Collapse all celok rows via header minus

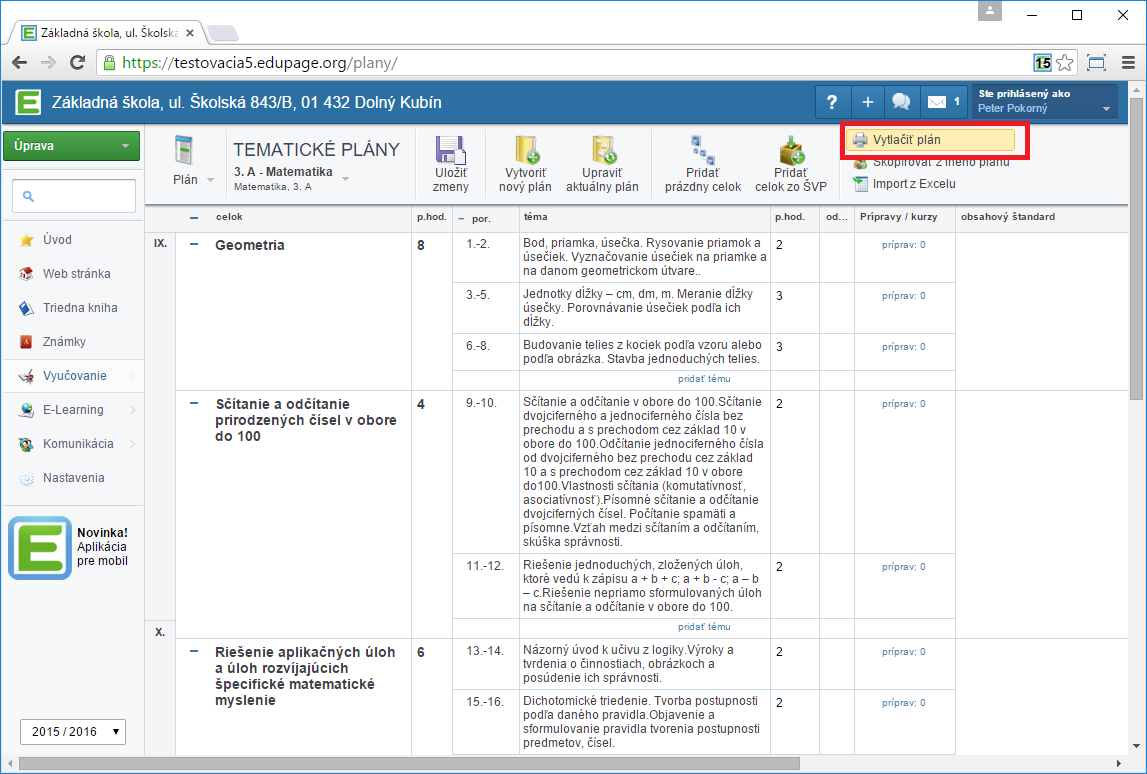coord(194,217)
